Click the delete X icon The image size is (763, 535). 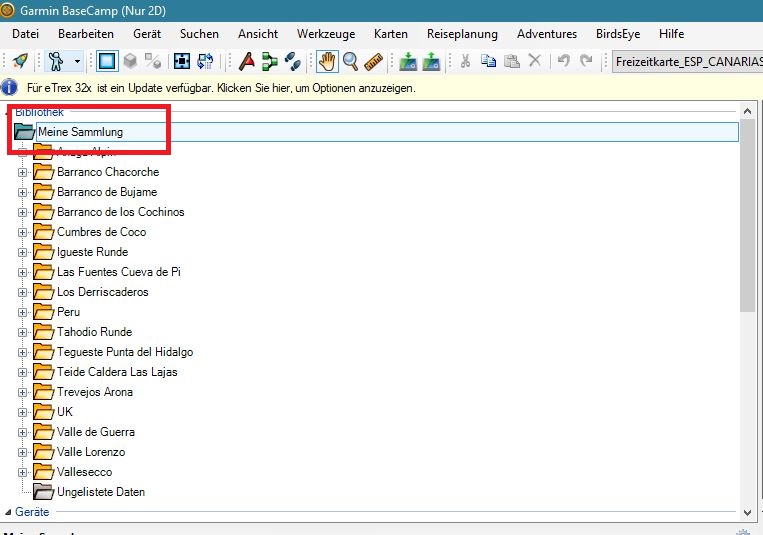[x=535, y=61]
